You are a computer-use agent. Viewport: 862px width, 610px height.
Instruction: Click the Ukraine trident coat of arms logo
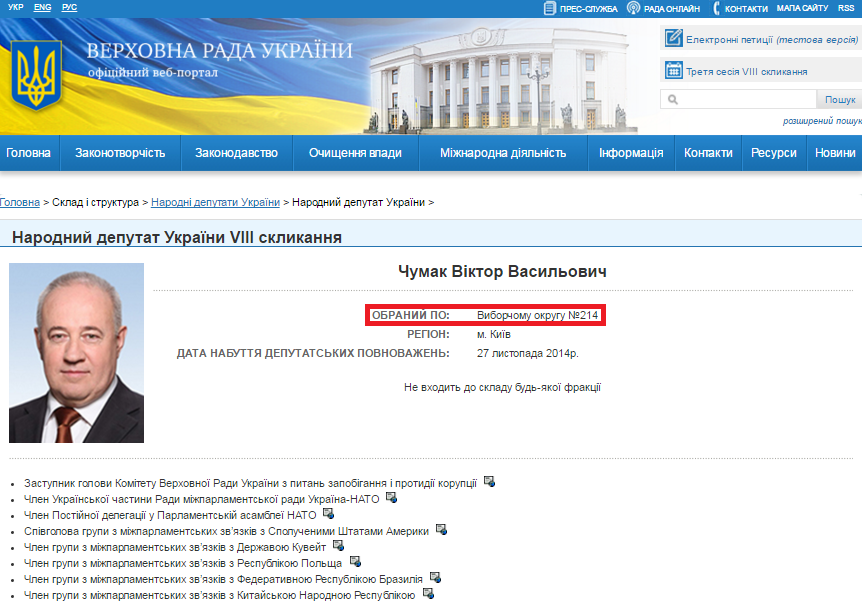[x=37, y=73]
